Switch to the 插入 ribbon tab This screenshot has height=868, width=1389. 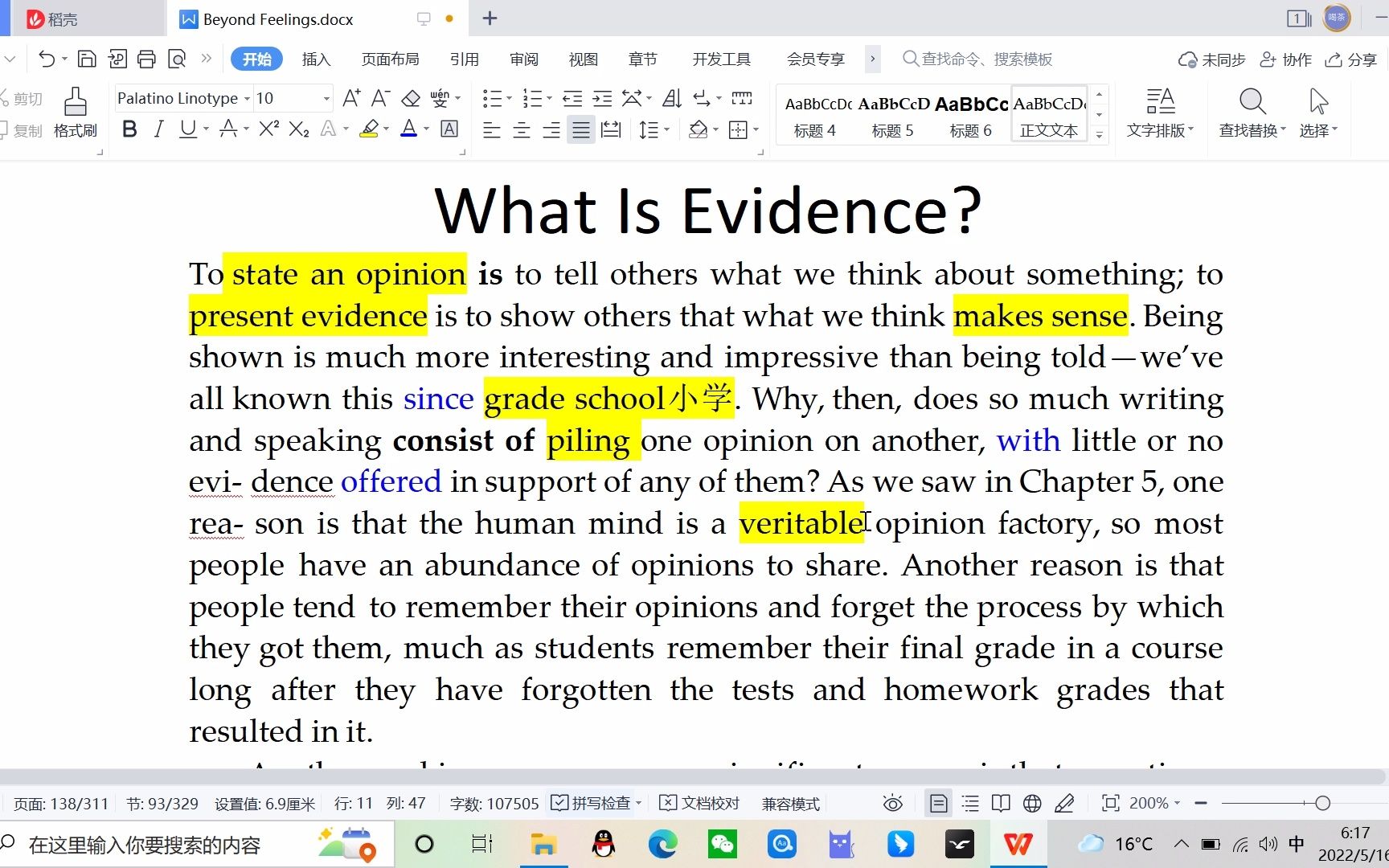316,58
